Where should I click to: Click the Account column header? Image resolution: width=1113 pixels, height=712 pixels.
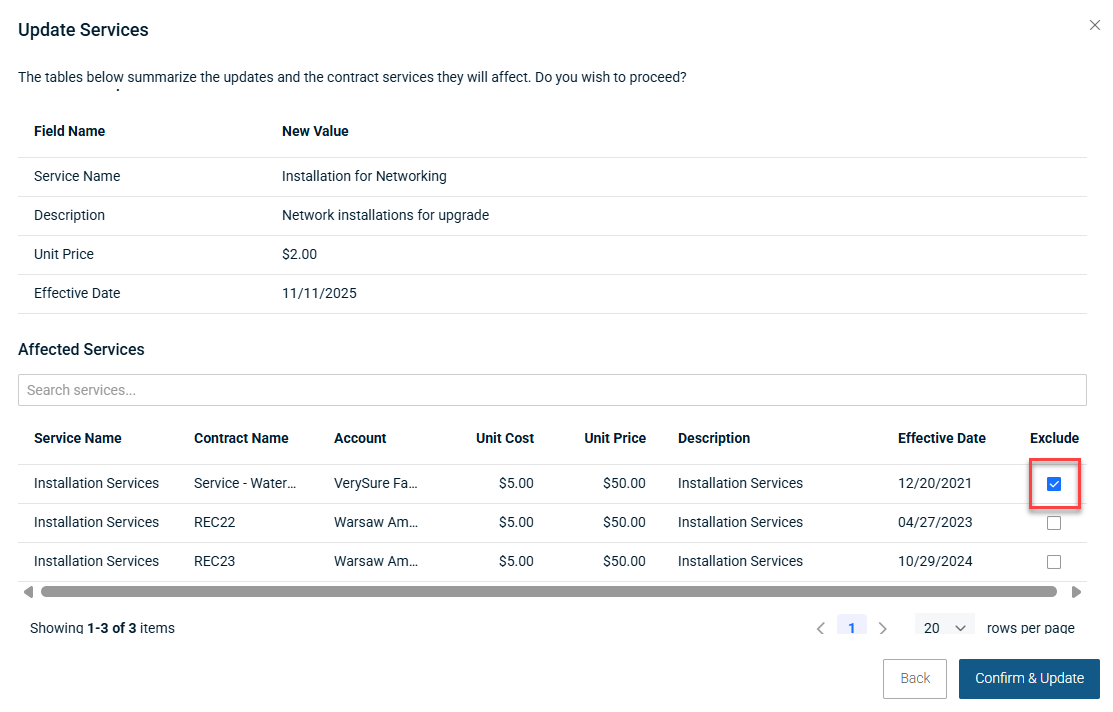(x=360, y=438)
